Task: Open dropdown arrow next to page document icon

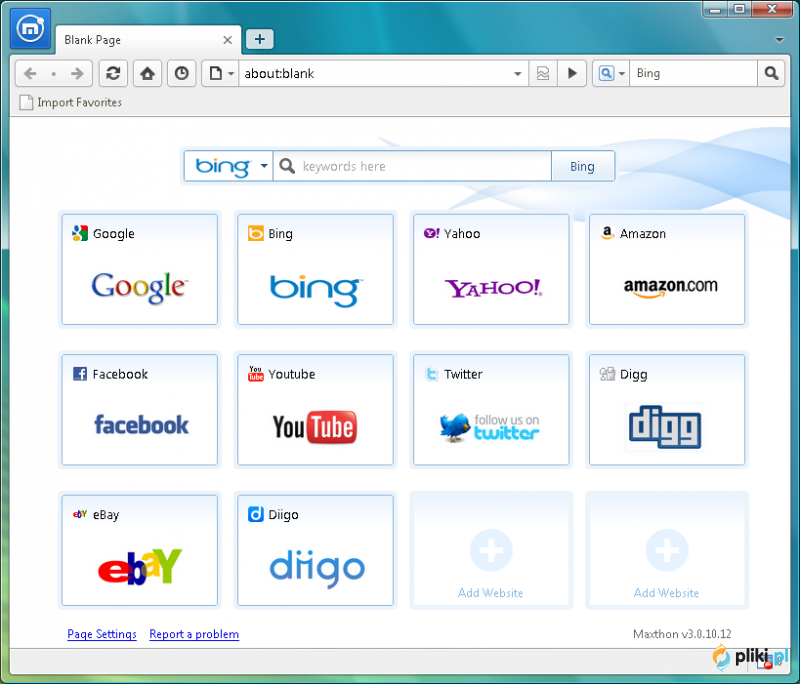Action: (231, 74)
